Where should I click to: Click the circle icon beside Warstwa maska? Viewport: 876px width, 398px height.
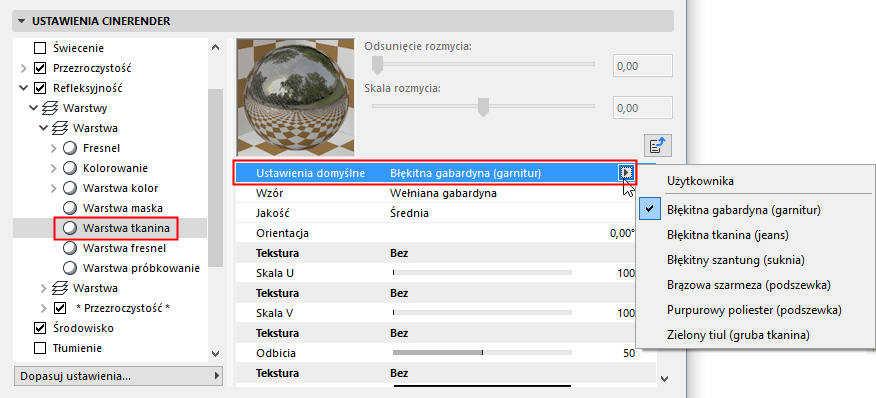pyautogui.click(x=70, y=208)
